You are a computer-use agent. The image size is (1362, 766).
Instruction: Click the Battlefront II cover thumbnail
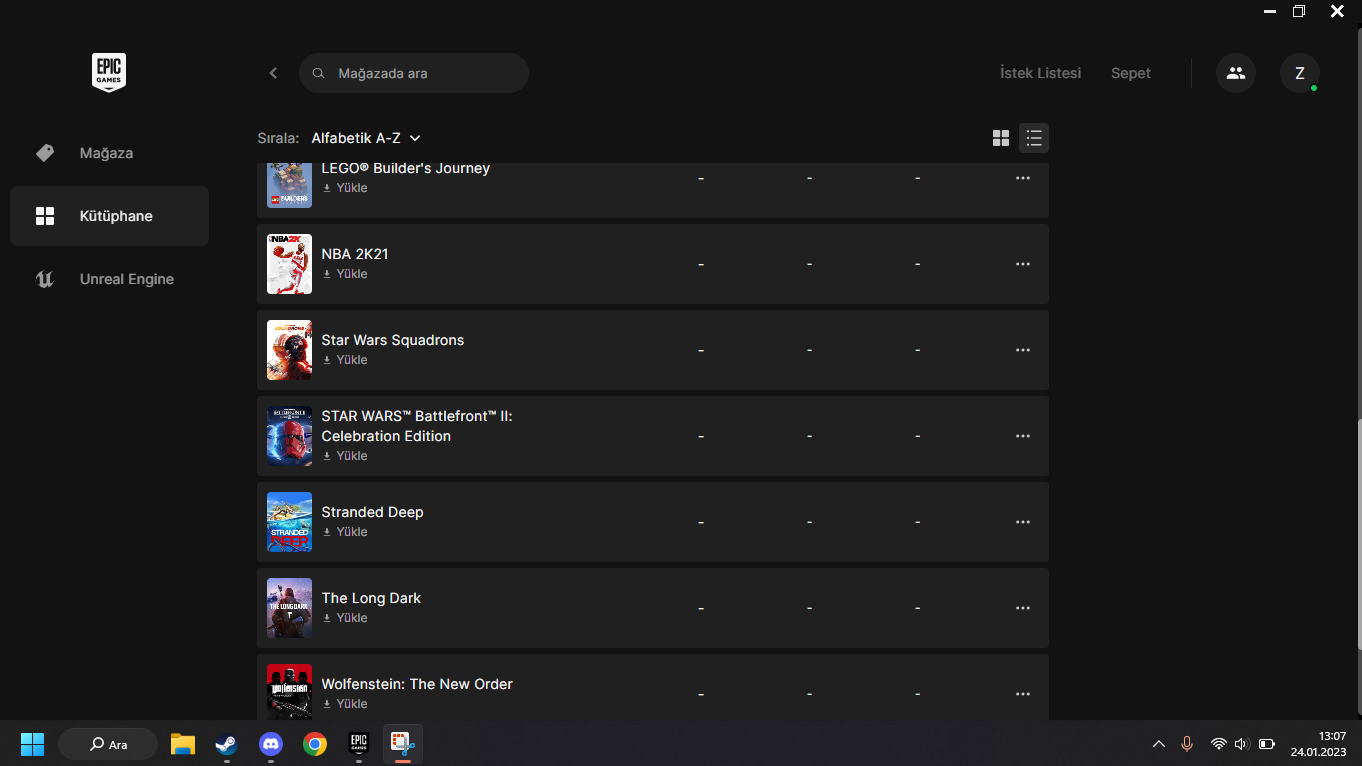pos(289,436)
